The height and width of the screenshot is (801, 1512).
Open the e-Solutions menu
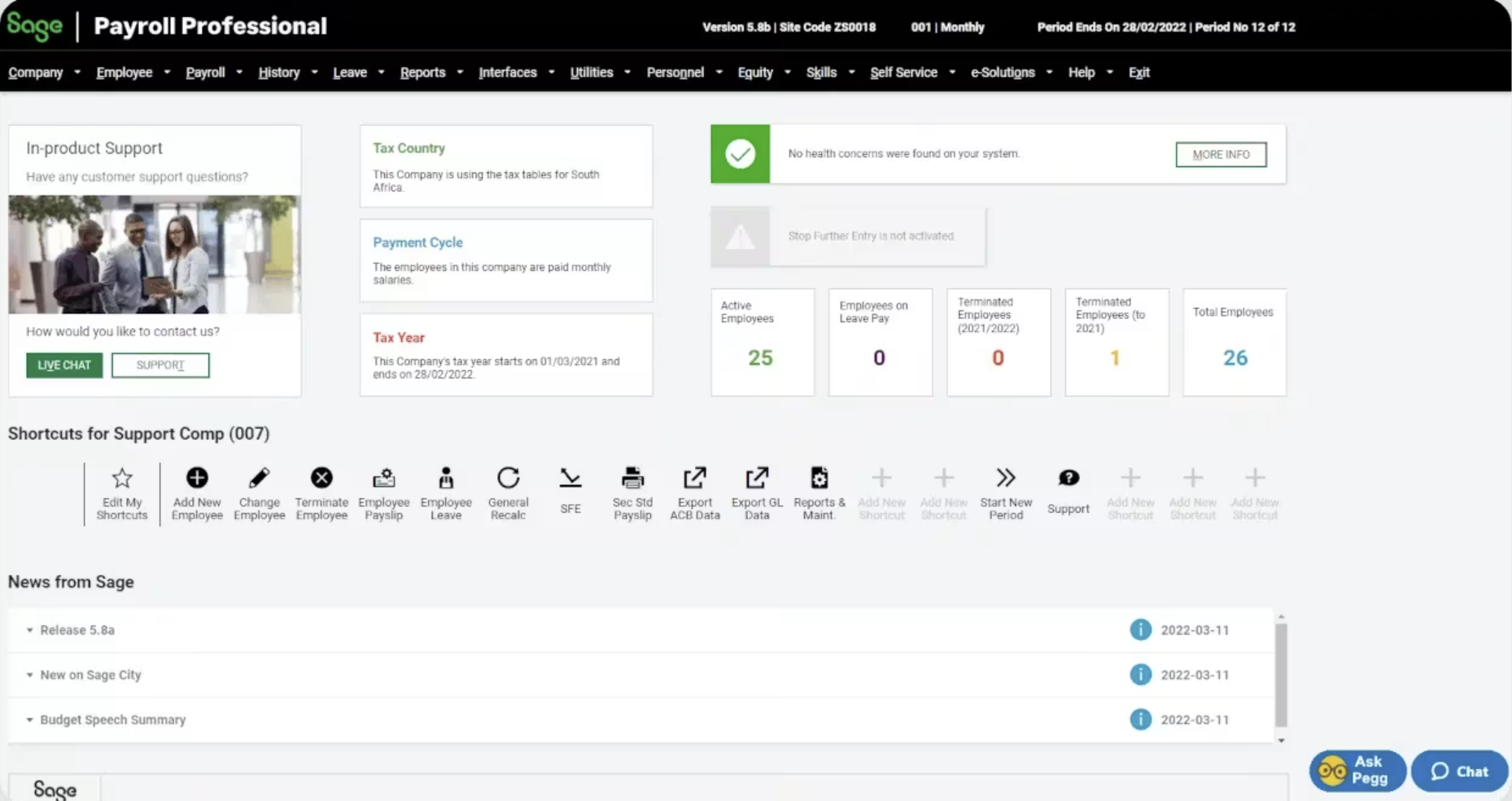1003,72
